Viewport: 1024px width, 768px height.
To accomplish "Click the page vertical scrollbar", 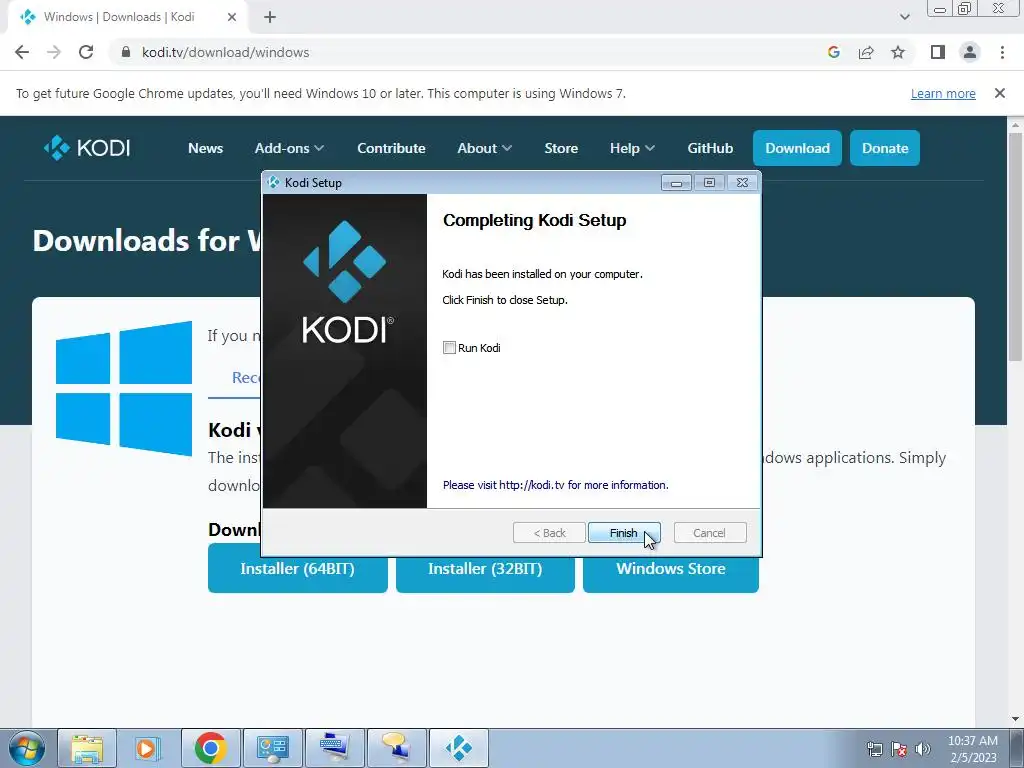I will coord(1015,247).
